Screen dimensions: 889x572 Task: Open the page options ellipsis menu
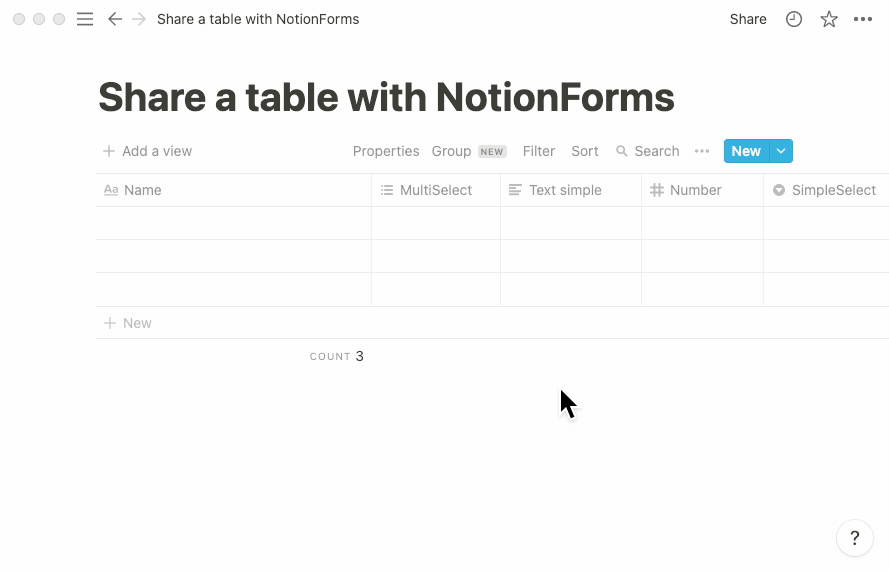863,19
